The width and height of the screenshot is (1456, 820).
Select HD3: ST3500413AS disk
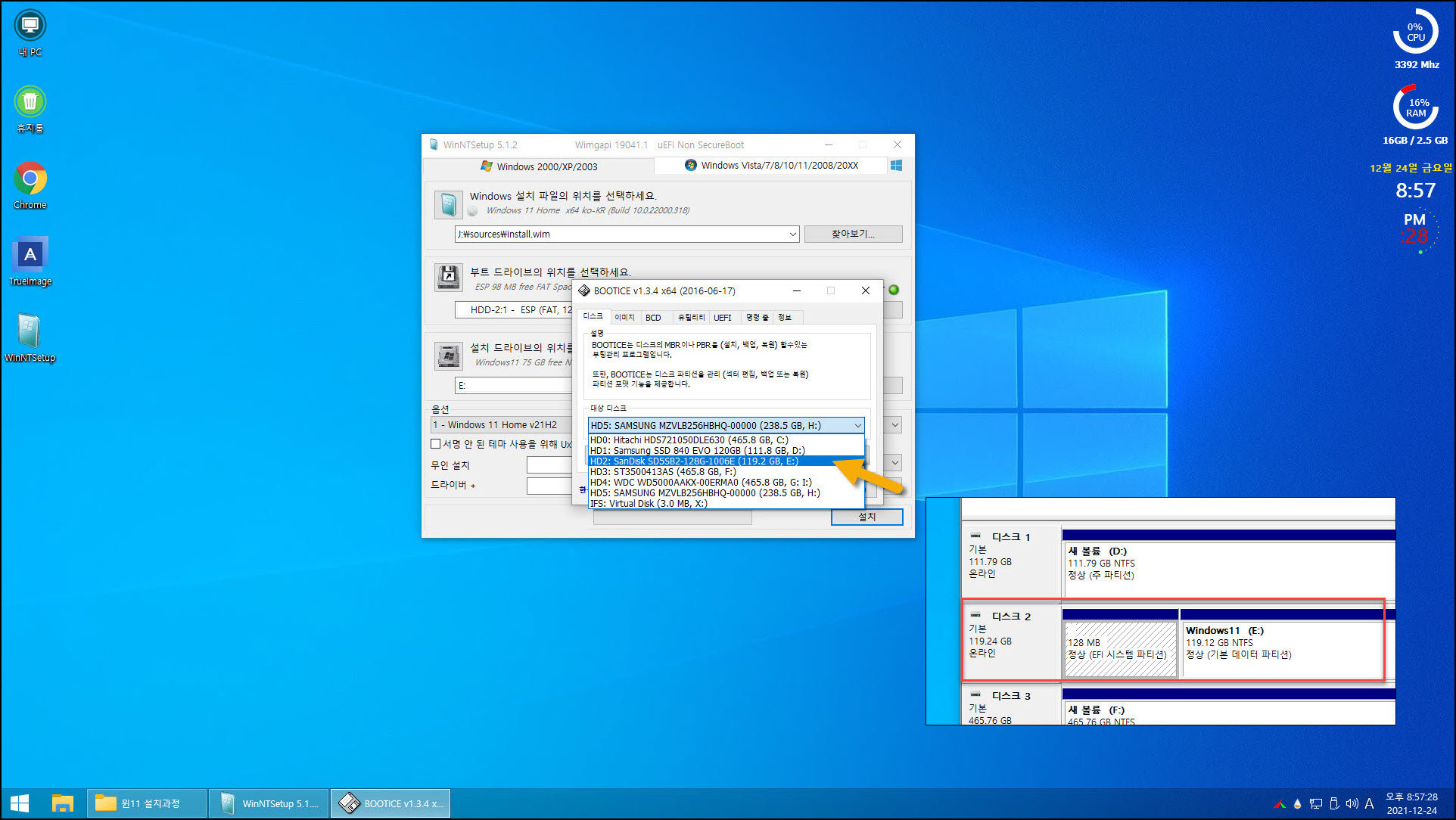[x=726, y=471]
